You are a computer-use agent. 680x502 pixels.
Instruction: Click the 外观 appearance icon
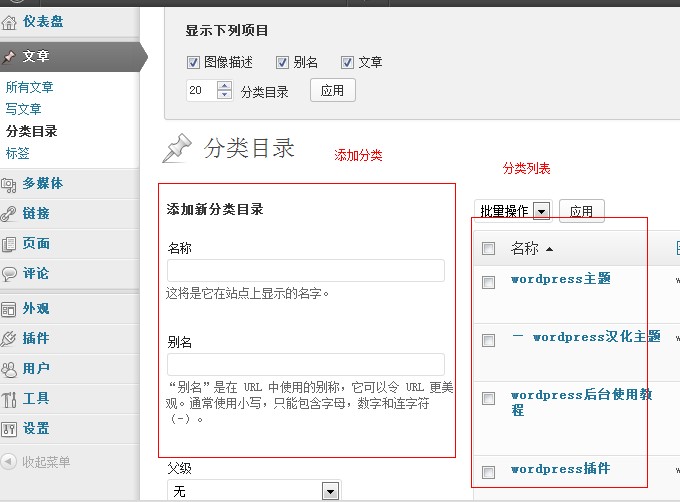tap(10, 309)
